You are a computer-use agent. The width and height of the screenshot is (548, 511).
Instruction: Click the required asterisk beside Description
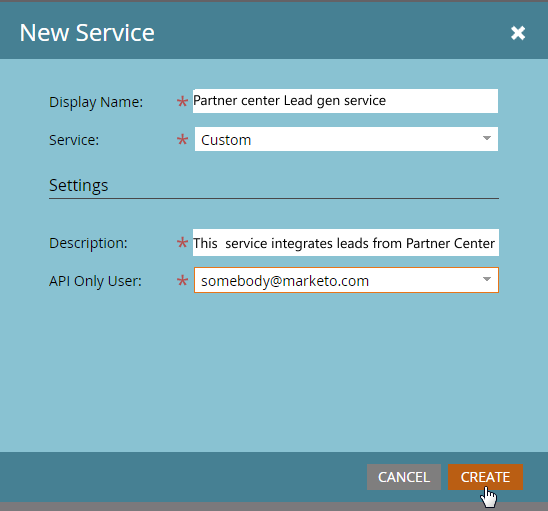(182, 243)
